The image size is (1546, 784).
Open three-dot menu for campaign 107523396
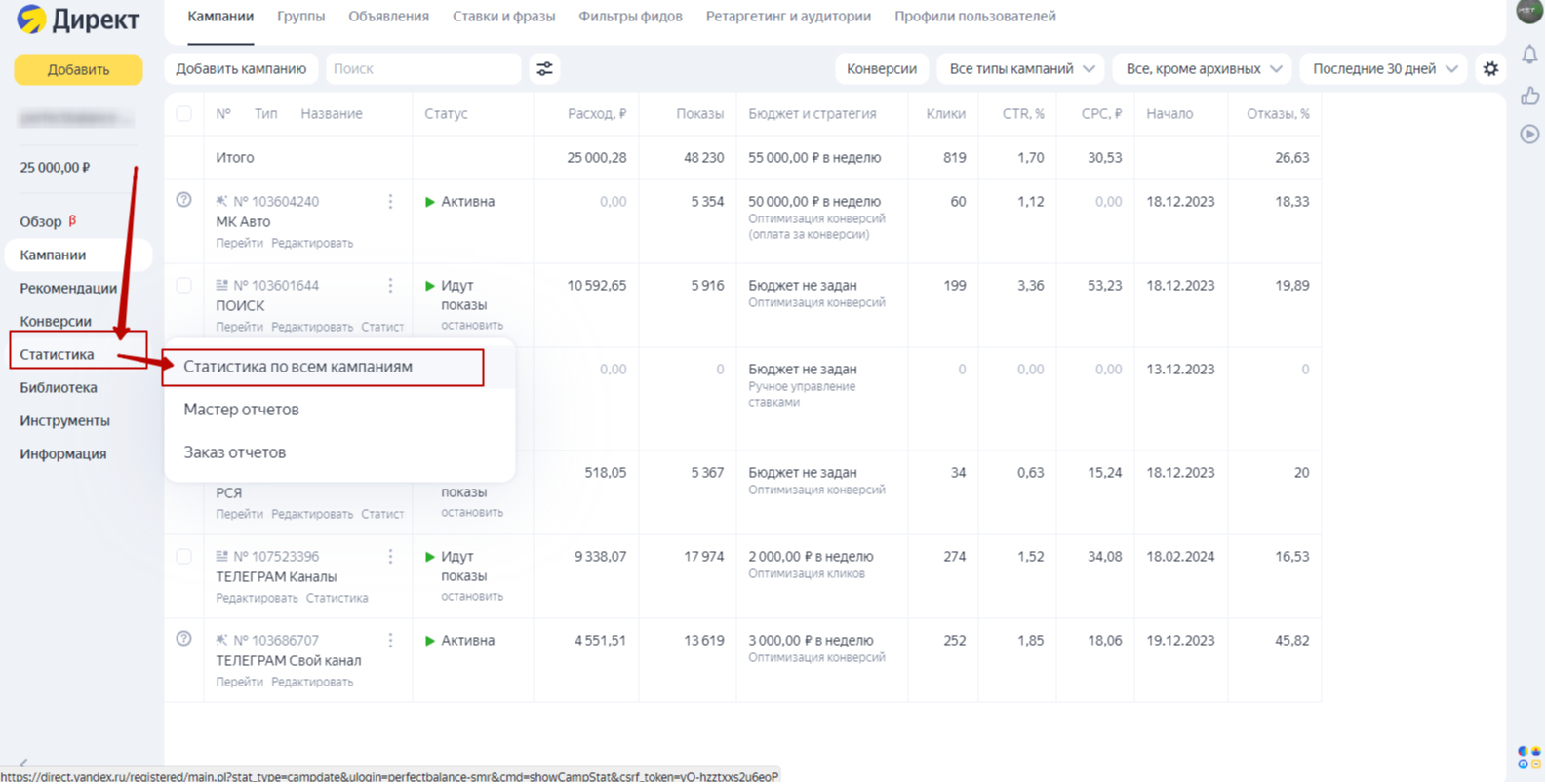390,556
